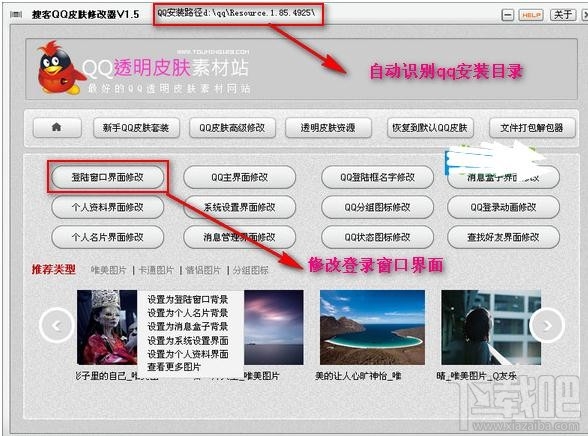Click 消息管理界面修改 button

pyautogui.click(x=240, y=237)
